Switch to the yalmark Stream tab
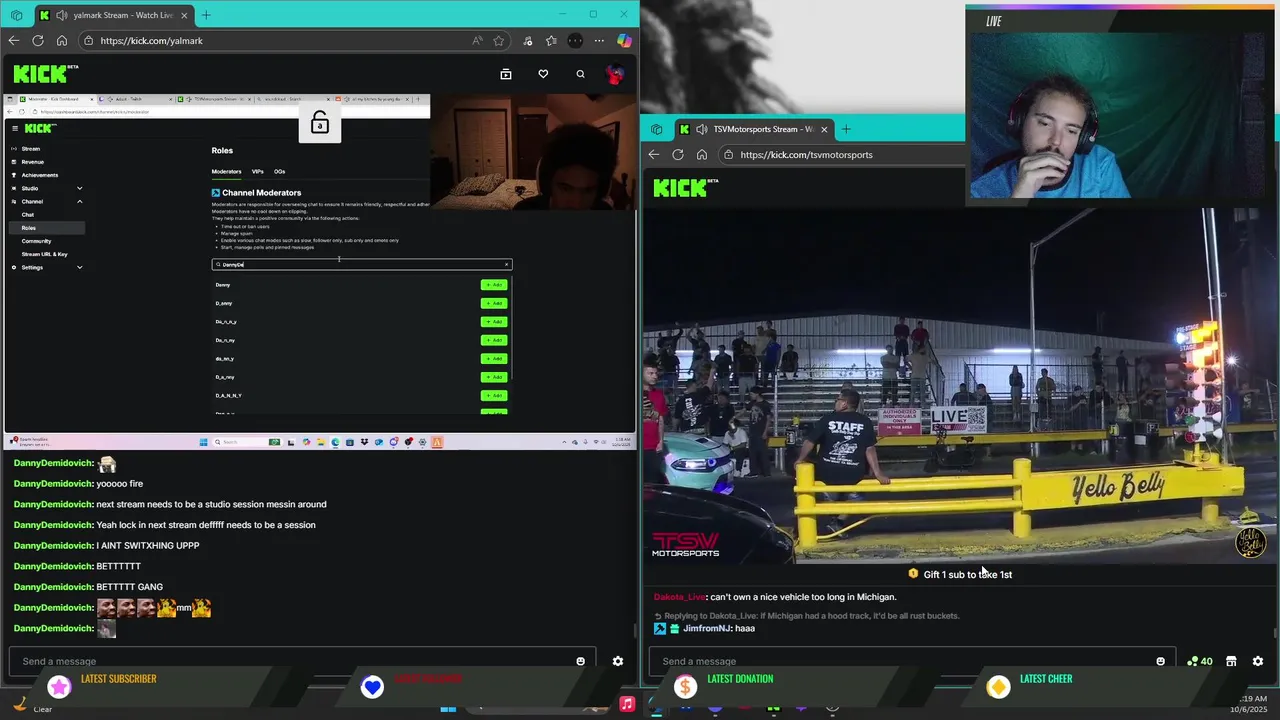This screenshot has width=1280, height=720. [112, 15]
